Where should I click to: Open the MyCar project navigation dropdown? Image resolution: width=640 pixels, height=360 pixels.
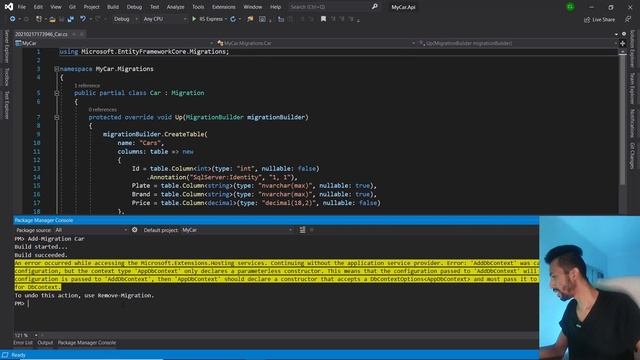114,43
